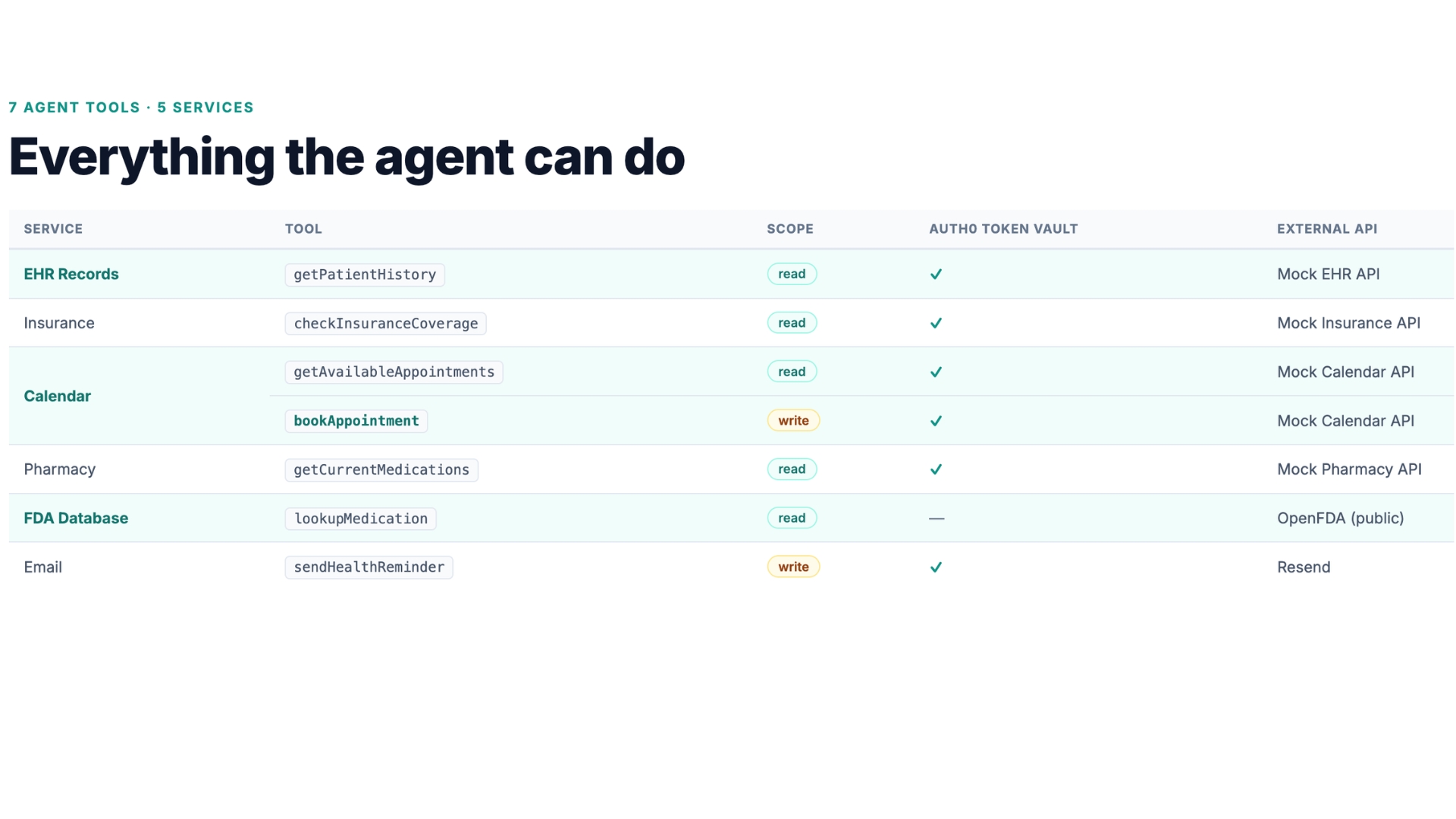Click the checkmark in the getPatientHistory row

(x=936, y=275)
